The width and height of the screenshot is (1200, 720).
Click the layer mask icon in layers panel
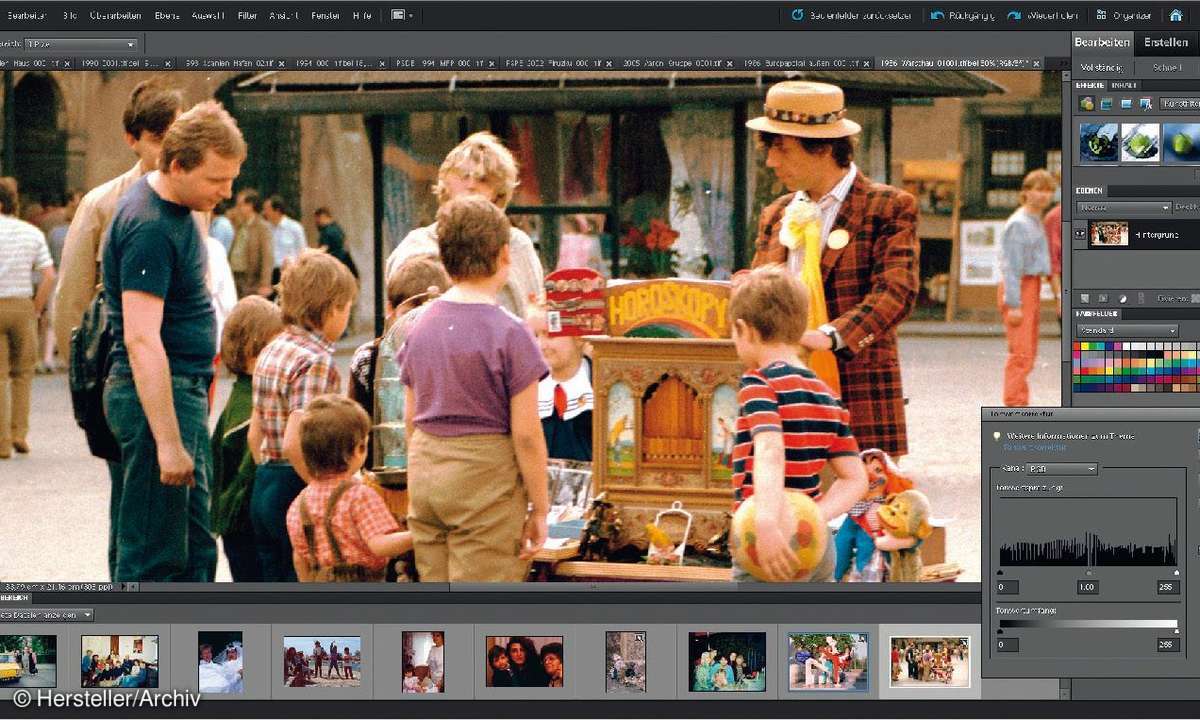click(1102, 298)
